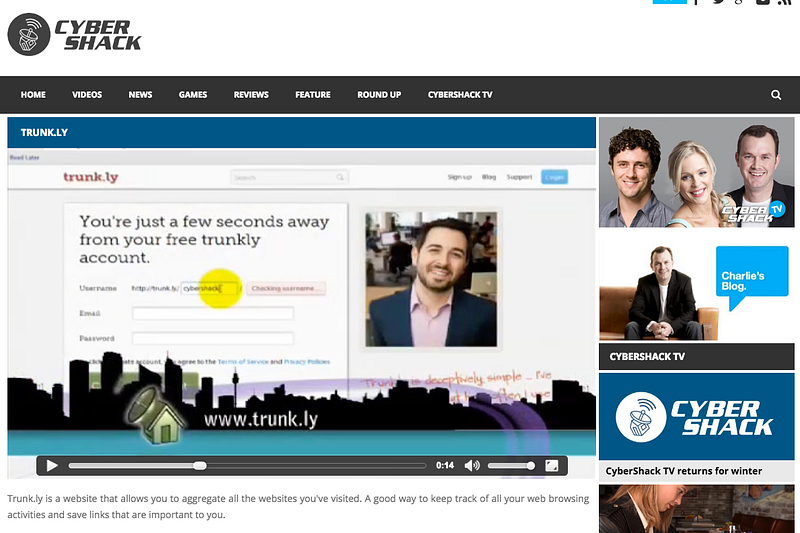
Task: Open the VIDEOS menu item
Action: (87, 95)
